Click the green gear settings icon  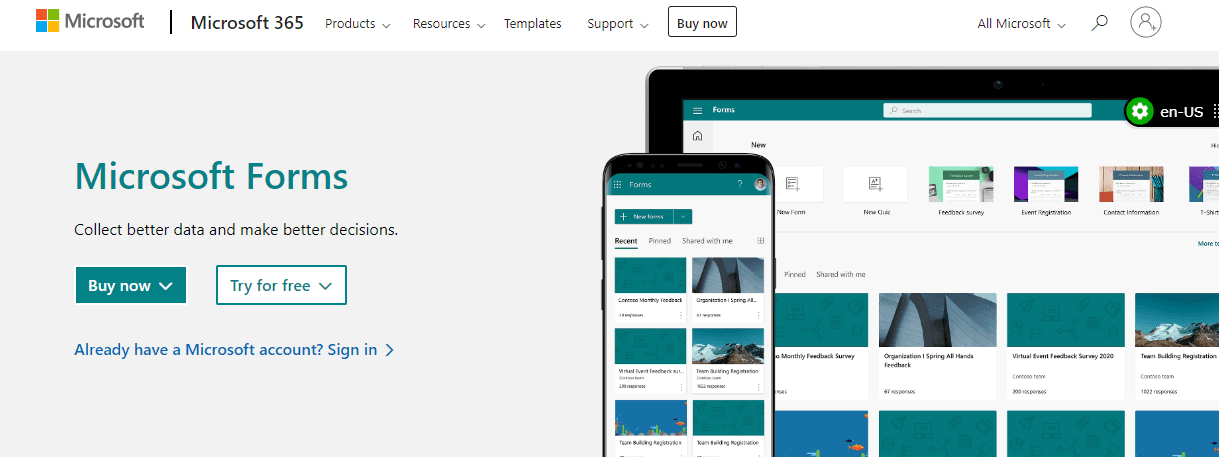(1139, 112)
